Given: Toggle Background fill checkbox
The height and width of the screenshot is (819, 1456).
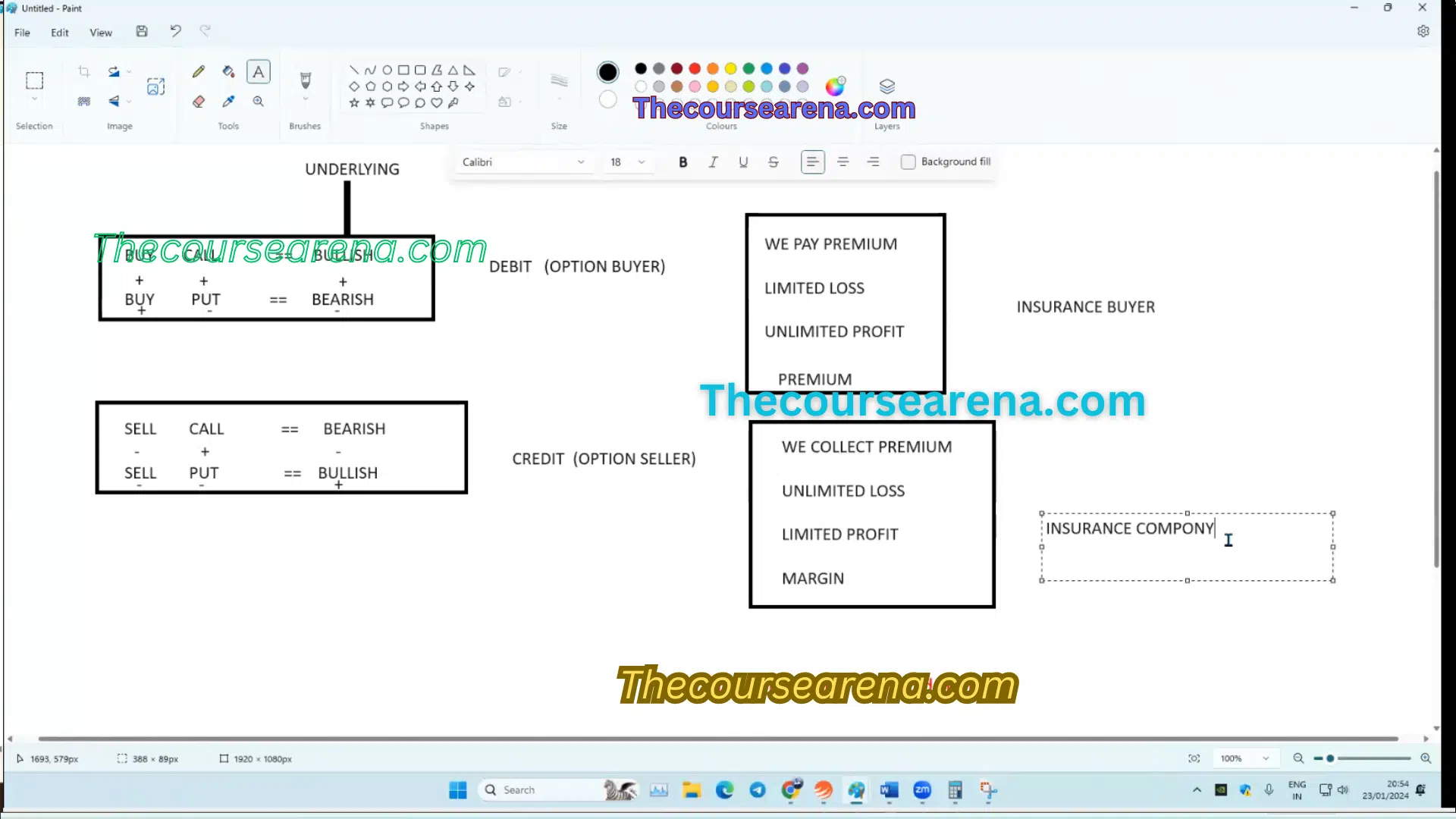Looking at the screenshot, I should pyautogui.click(x=909, y=162).
